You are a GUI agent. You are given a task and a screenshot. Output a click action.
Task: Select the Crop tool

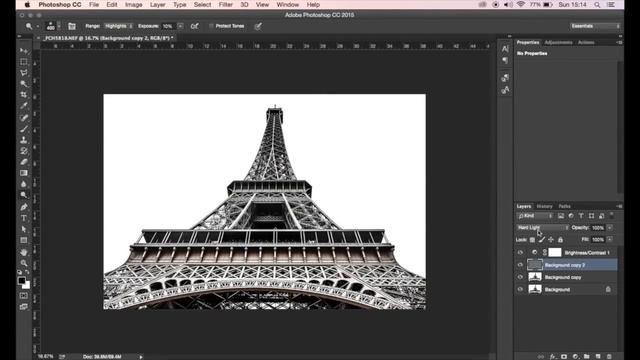(x=24, y=95)
